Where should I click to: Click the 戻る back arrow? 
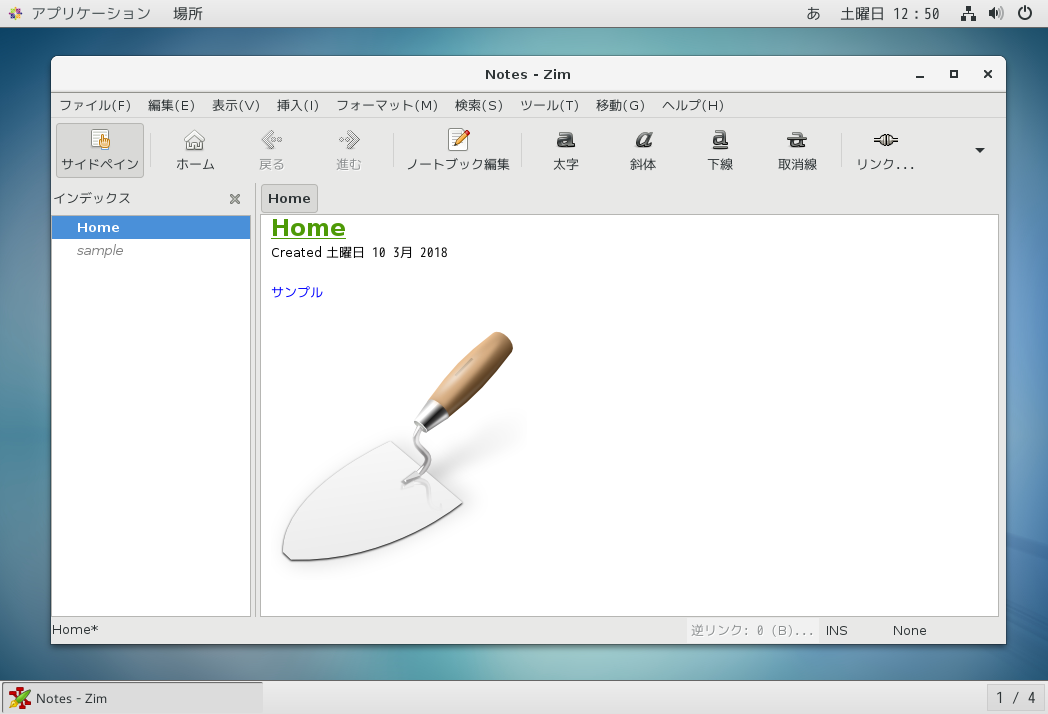(271, 150)
